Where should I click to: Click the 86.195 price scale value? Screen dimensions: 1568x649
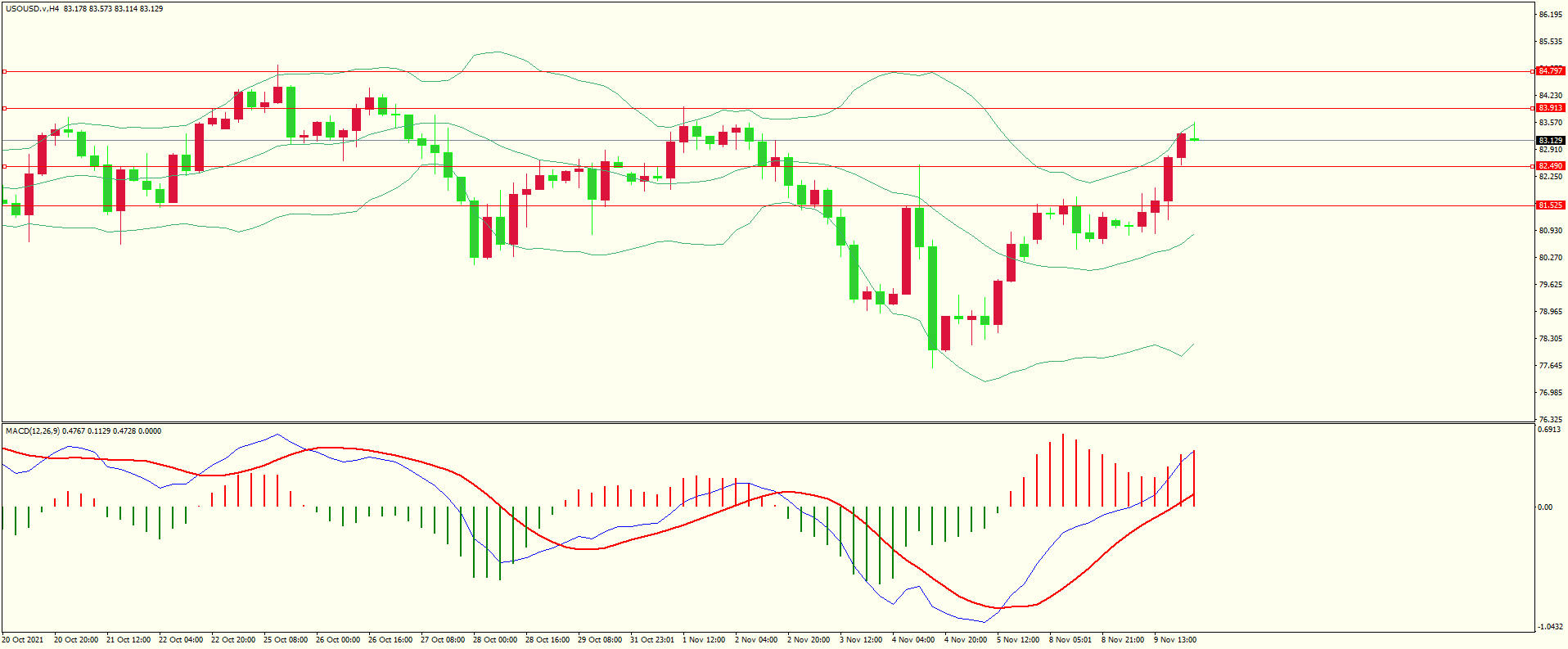point(1550,15)
